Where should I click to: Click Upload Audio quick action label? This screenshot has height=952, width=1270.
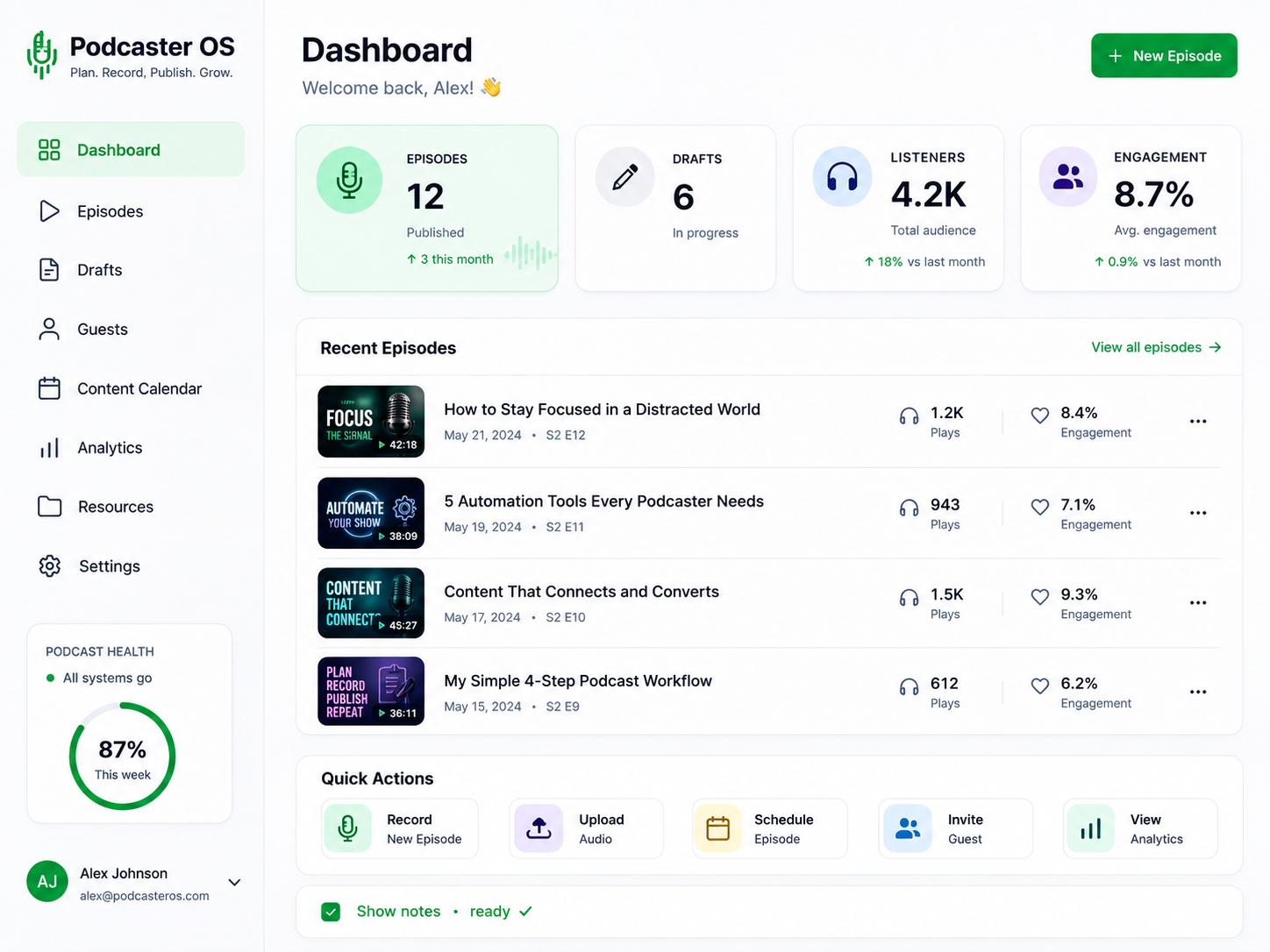pyautogui.click(x=602, y=829)
